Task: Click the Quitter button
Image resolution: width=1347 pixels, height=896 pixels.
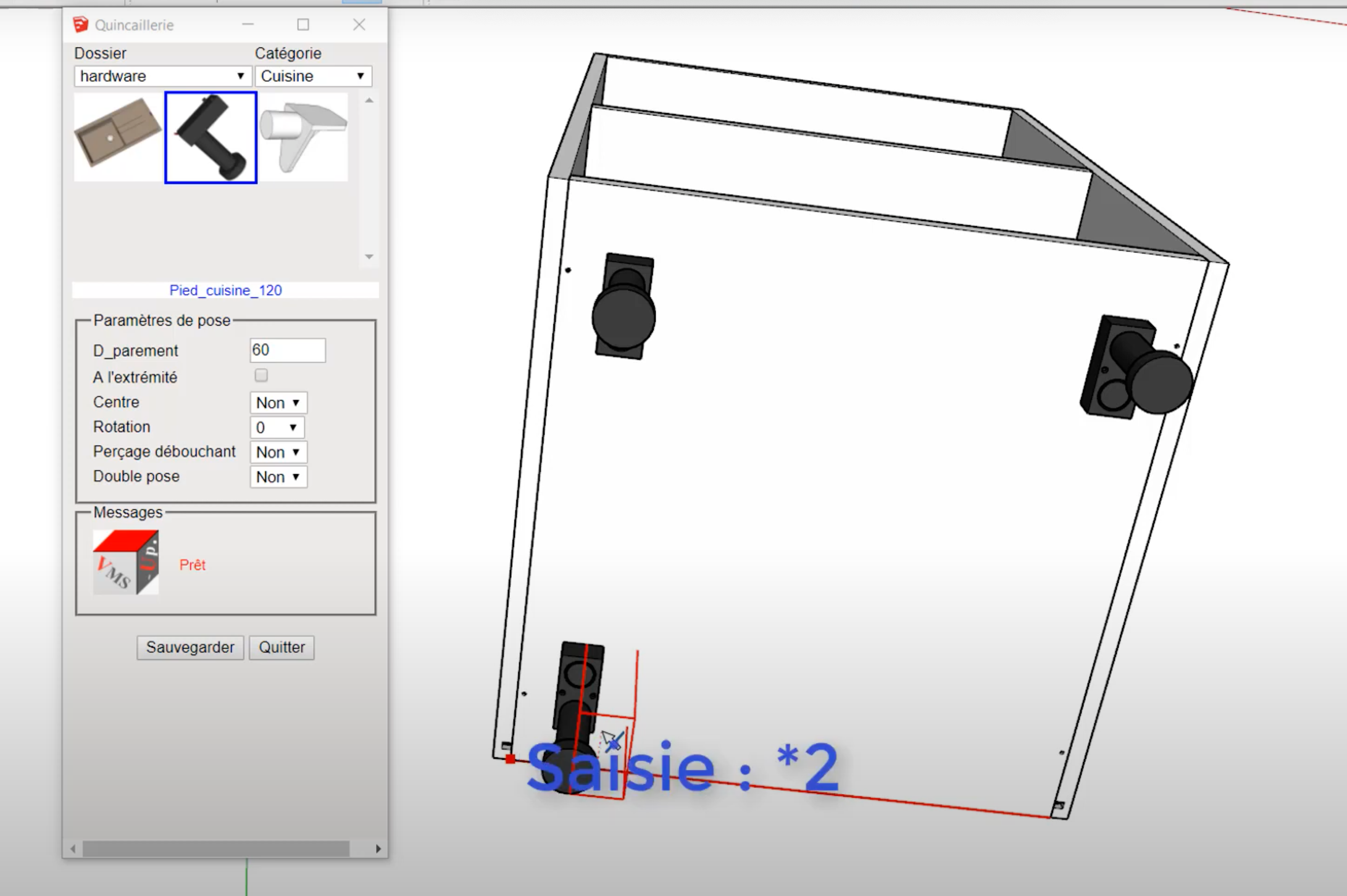Action: point(281,647)
